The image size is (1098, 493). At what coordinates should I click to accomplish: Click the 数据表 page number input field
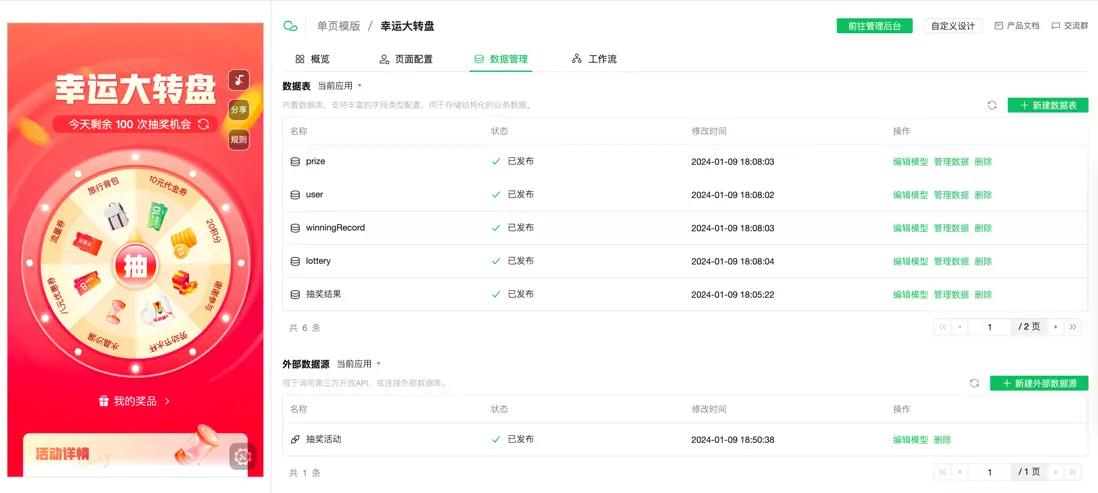coord(990,327)
